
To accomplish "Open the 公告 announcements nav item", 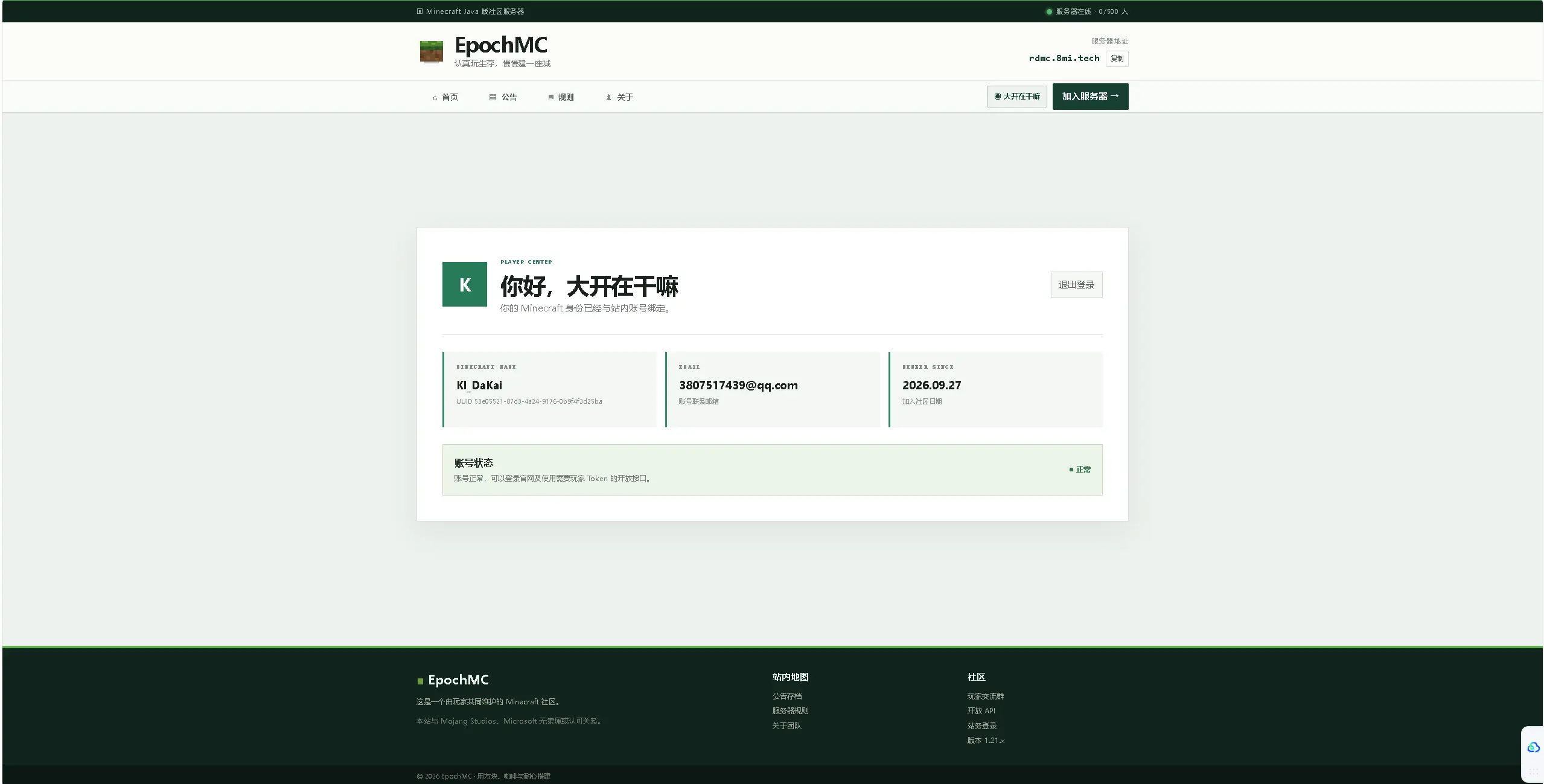I will [x=503, y=97].
